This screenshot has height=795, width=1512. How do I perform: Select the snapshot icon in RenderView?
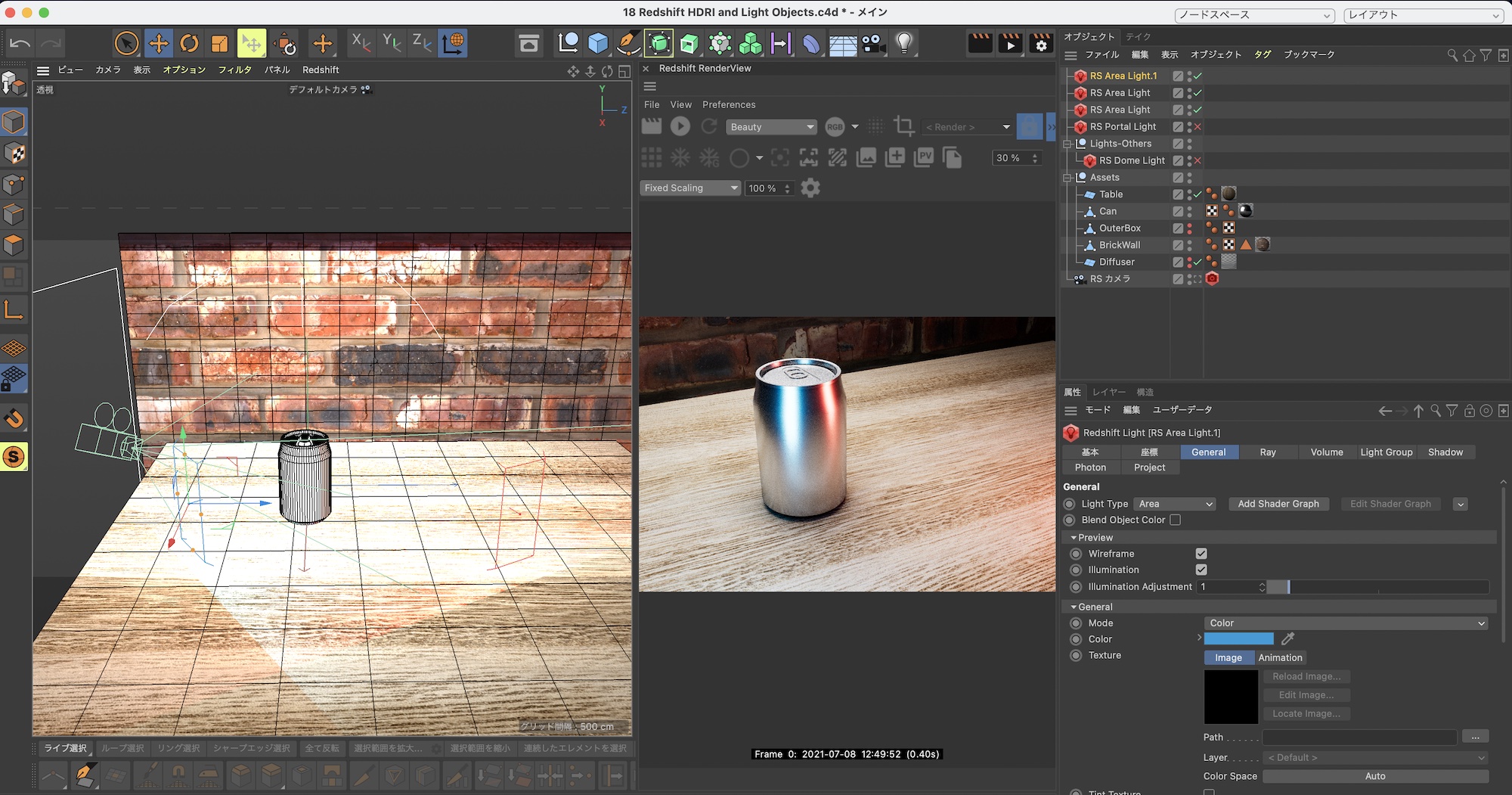tap(894, 157)
